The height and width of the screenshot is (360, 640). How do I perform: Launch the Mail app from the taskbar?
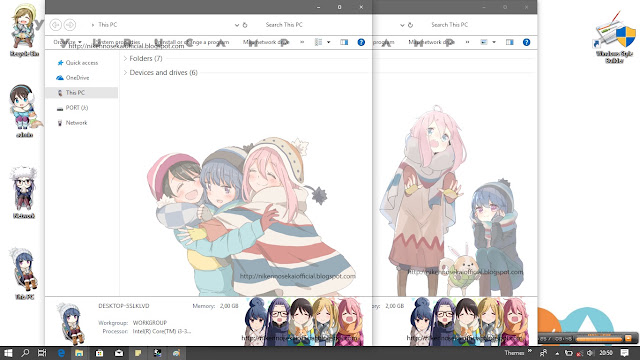click(119, 353)
